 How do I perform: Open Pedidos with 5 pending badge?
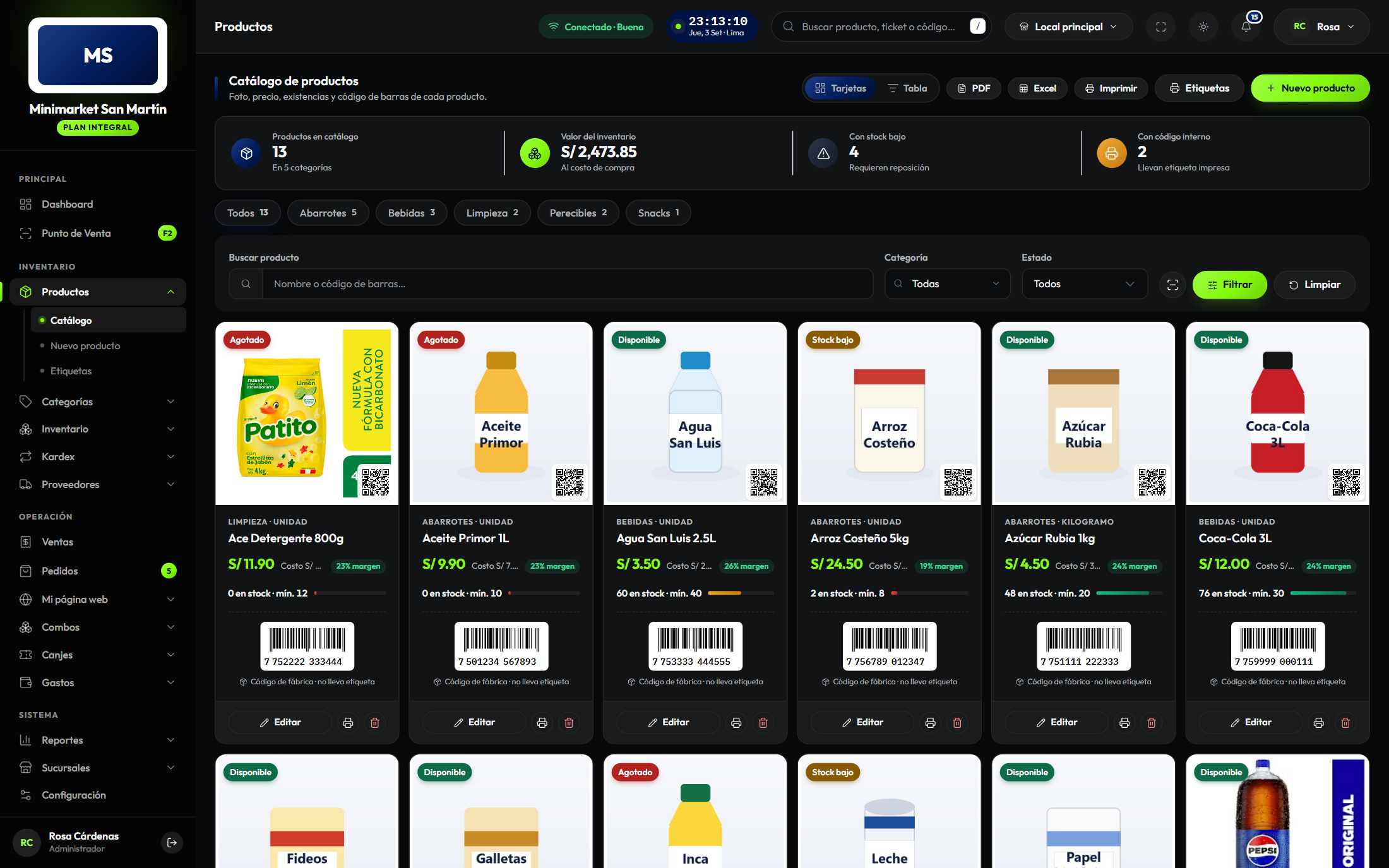click(98, 571)
